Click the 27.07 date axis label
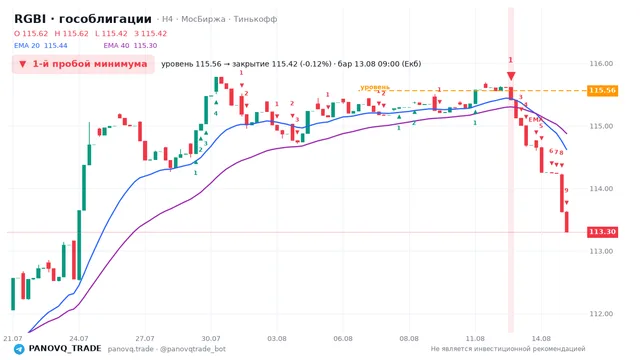Viewport: 640px width, 360px height. point(145,339)
